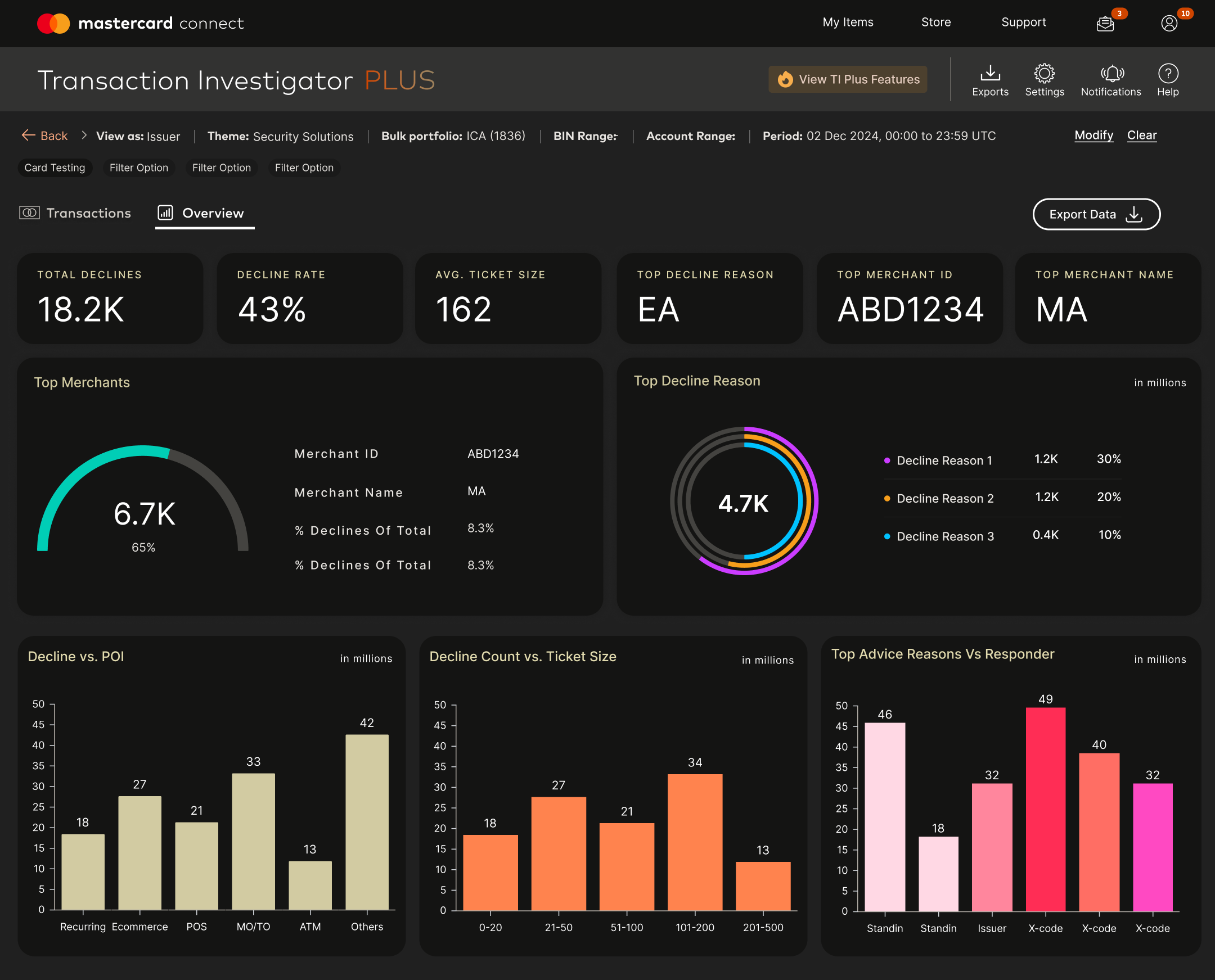Open the Exports download icon
The width and height of the screenshot is (1215, 980).
coord(989,74)
